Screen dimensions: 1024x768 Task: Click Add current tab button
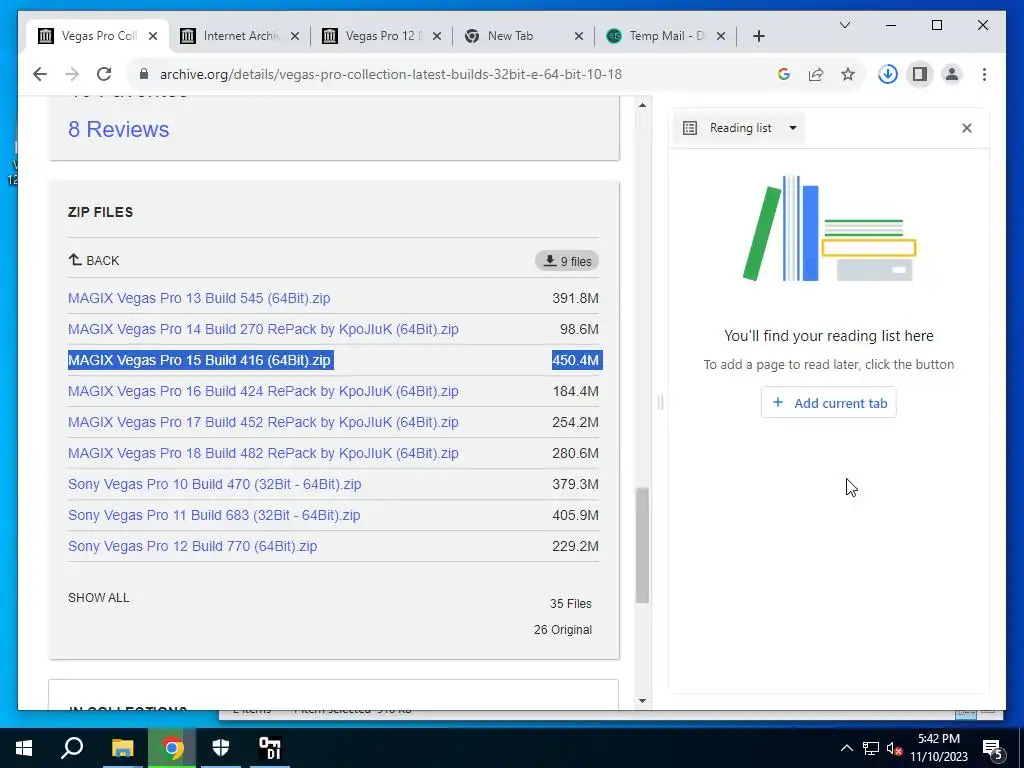[x=828, y=403]
